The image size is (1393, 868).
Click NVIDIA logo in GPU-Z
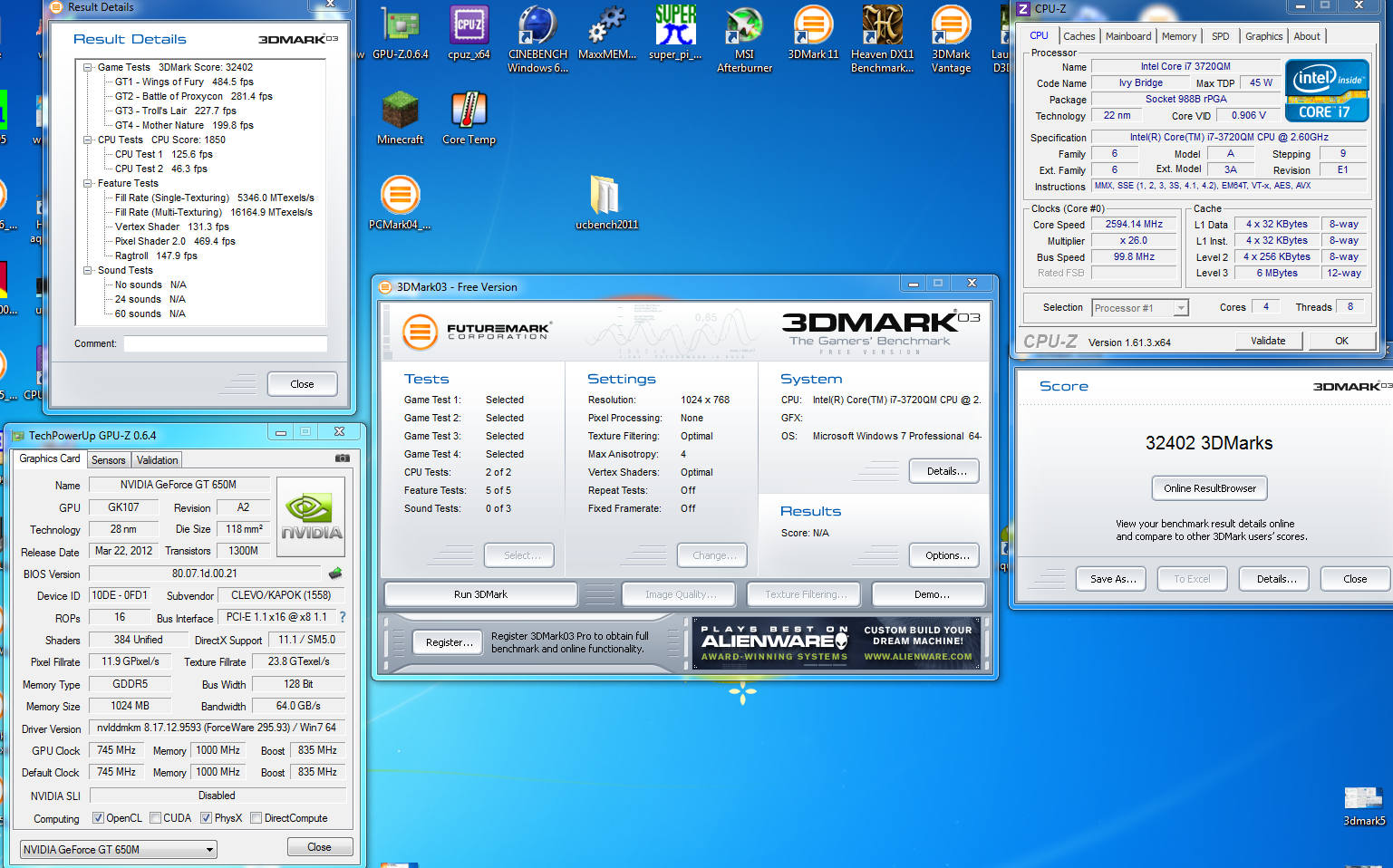coord(312,516)
